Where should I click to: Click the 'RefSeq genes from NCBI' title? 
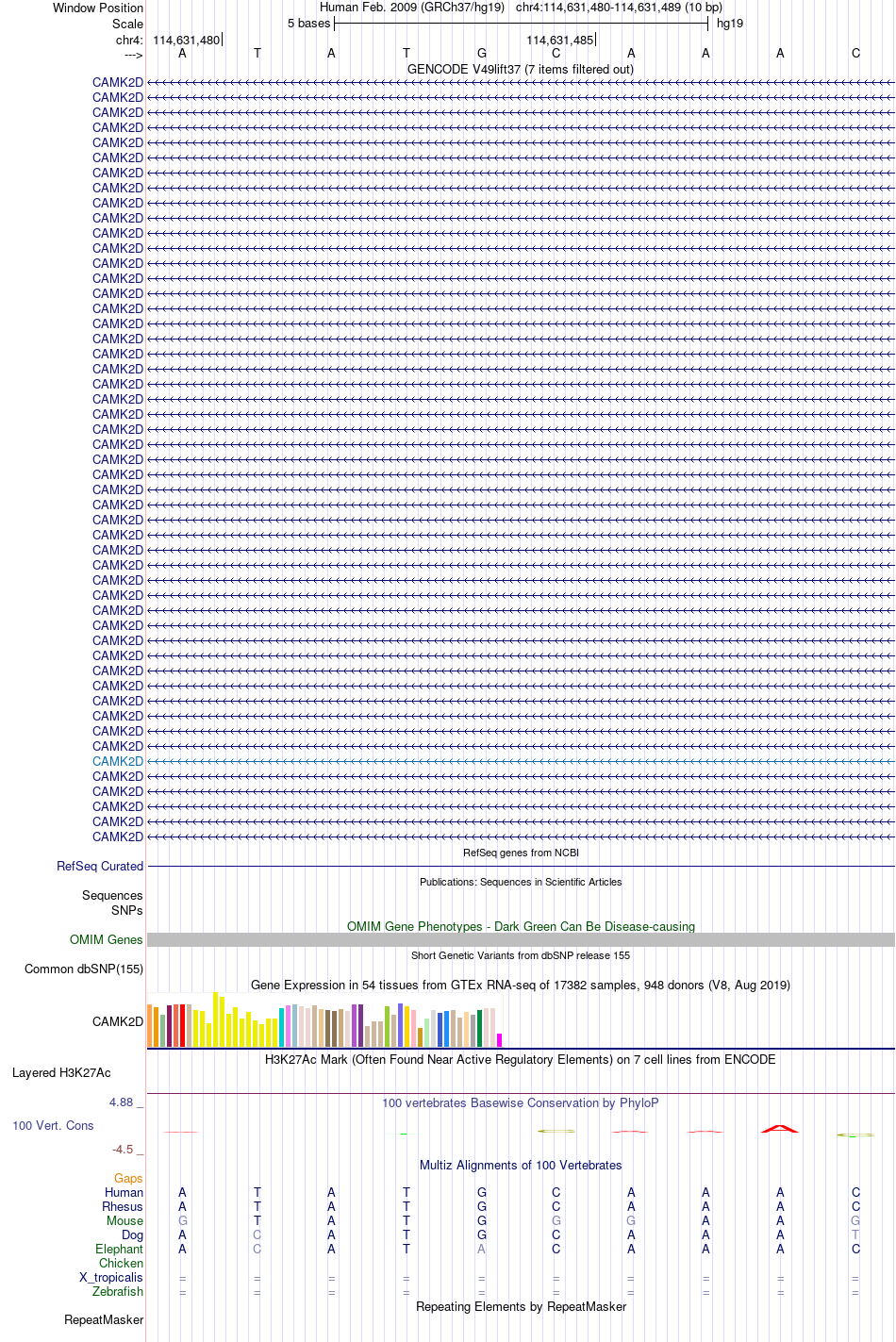[521, 853]
